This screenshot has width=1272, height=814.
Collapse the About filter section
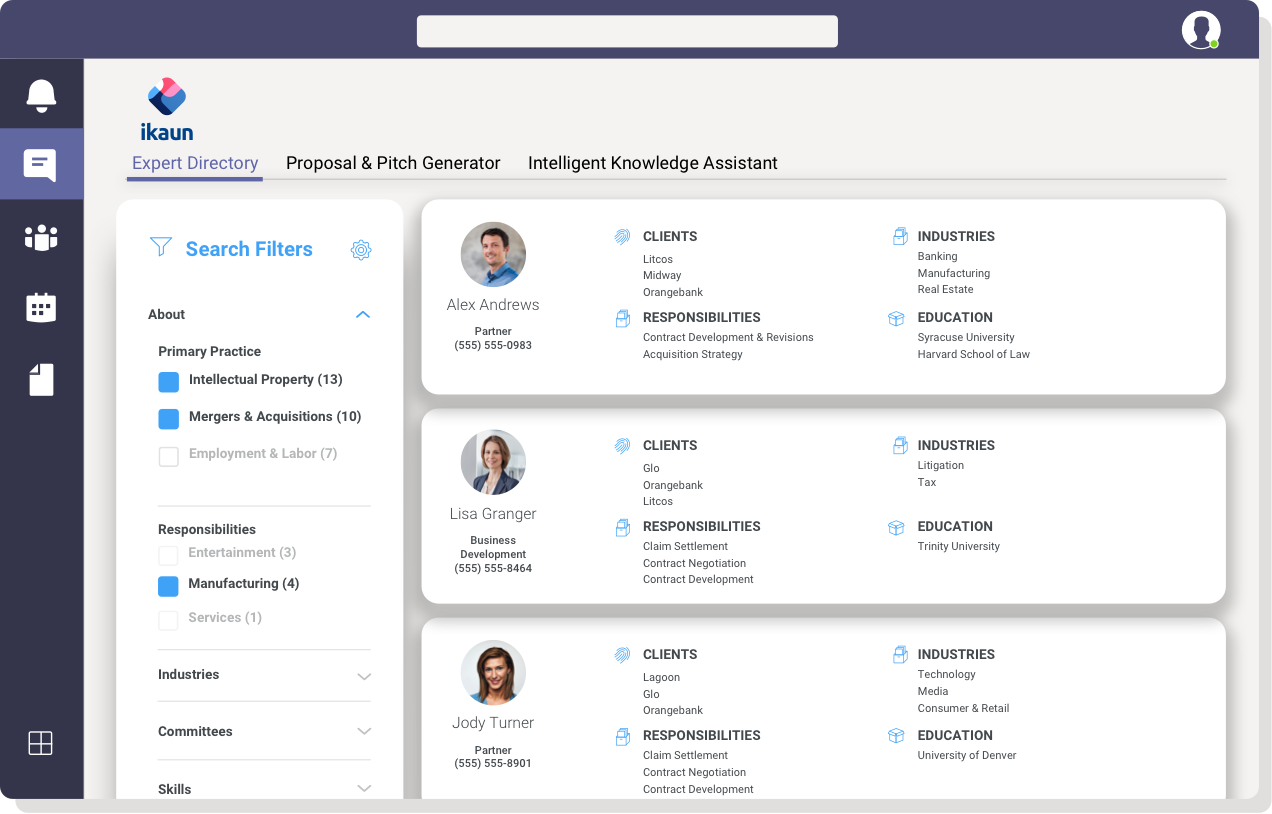pos(363,315)
